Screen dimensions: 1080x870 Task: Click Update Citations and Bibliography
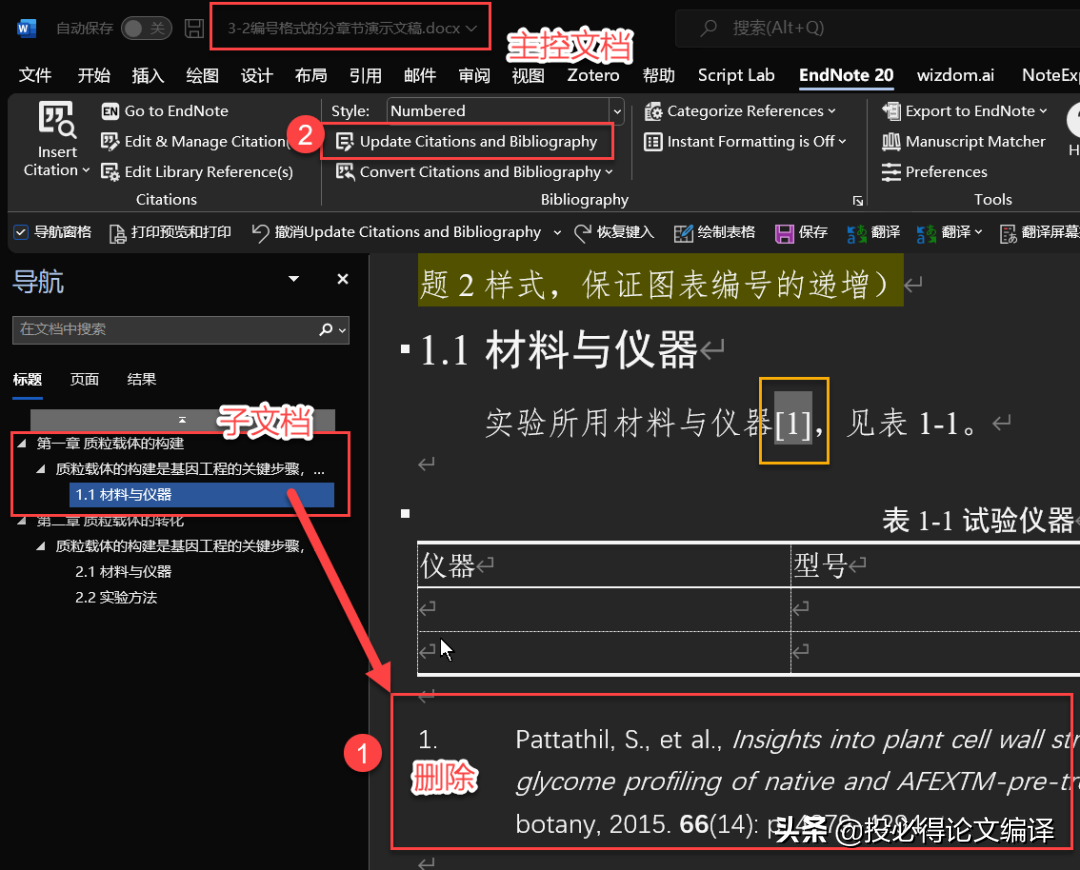coord(467,141)
